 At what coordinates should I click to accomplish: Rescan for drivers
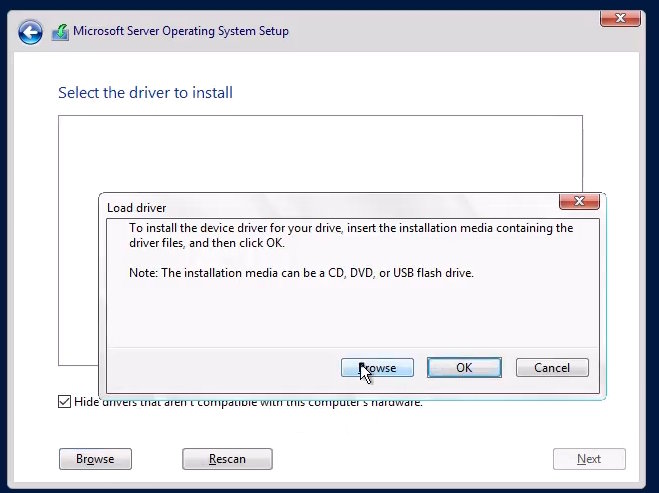click(227, 459)
